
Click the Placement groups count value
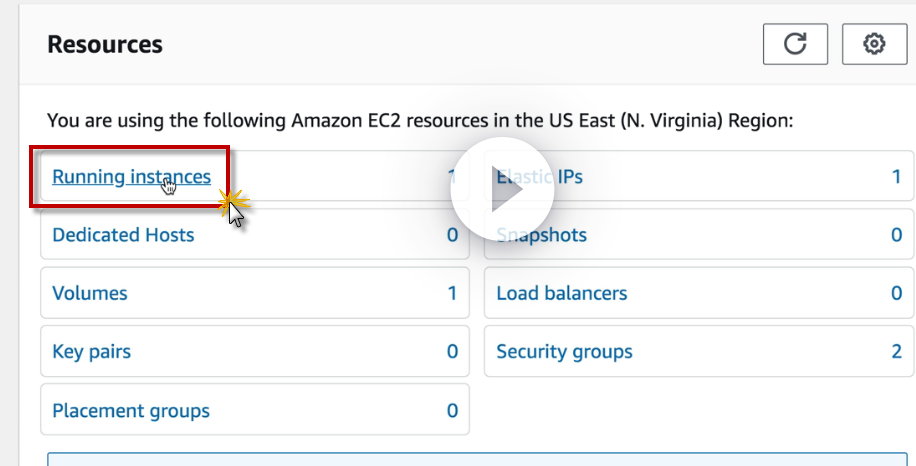click(x=452, y=410)
